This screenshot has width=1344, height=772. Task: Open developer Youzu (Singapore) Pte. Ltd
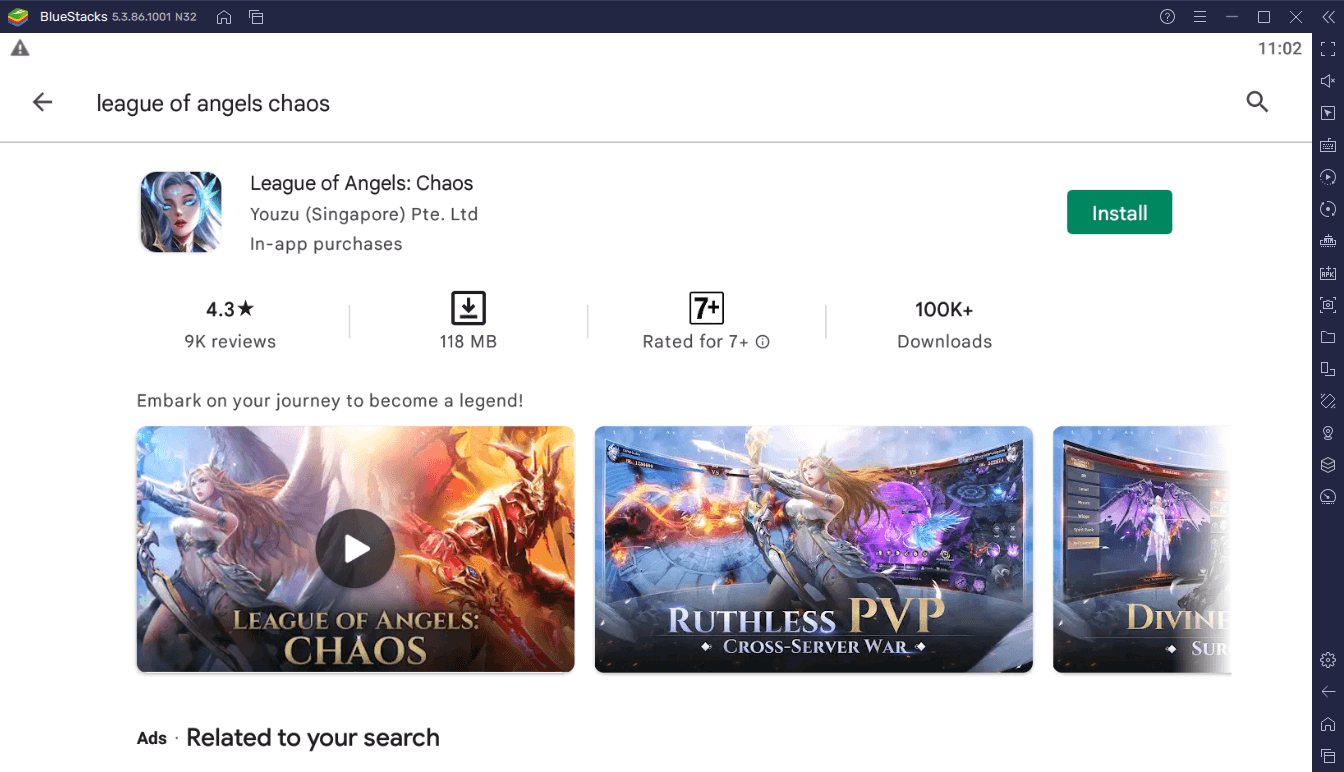click(x=364, y=214)
